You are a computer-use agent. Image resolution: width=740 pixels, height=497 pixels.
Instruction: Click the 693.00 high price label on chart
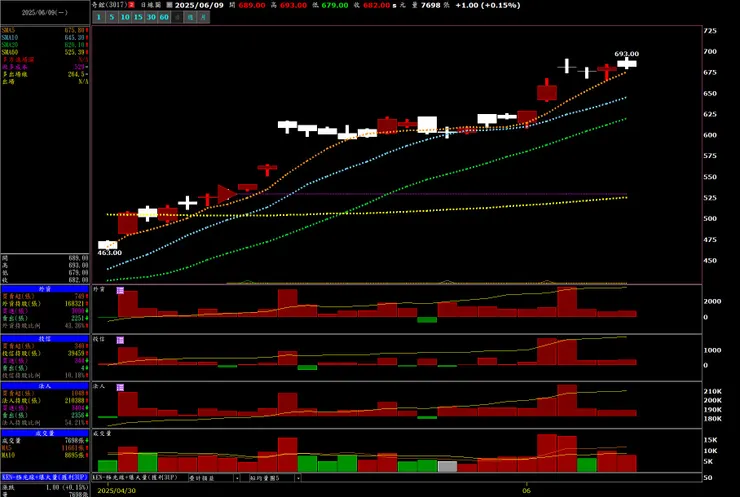[x=627, y=54]
